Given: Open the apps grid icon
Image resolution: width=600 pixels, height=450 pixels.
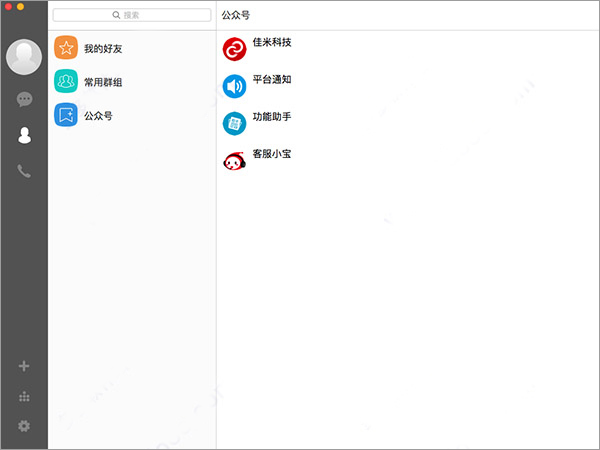Looking at the screenshot, I should [x=24, y=397].
